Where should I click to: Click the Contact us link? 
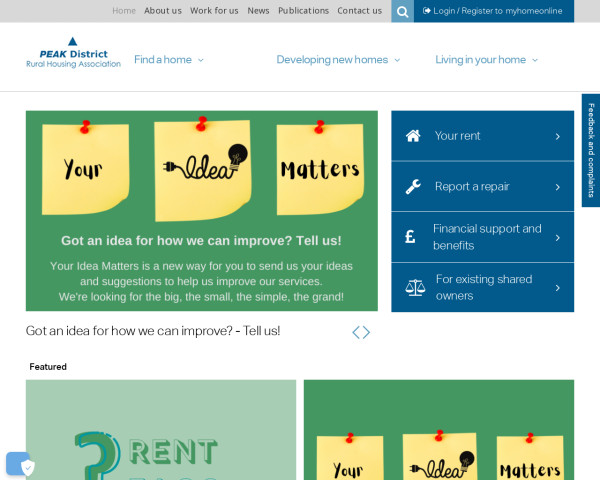click(x=359, y=11)
